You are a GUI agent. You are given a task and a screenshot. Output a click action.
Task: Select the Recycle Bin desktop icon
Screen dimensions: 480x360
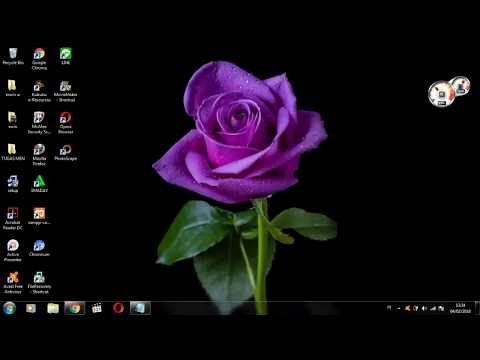[x=13, y=56]
